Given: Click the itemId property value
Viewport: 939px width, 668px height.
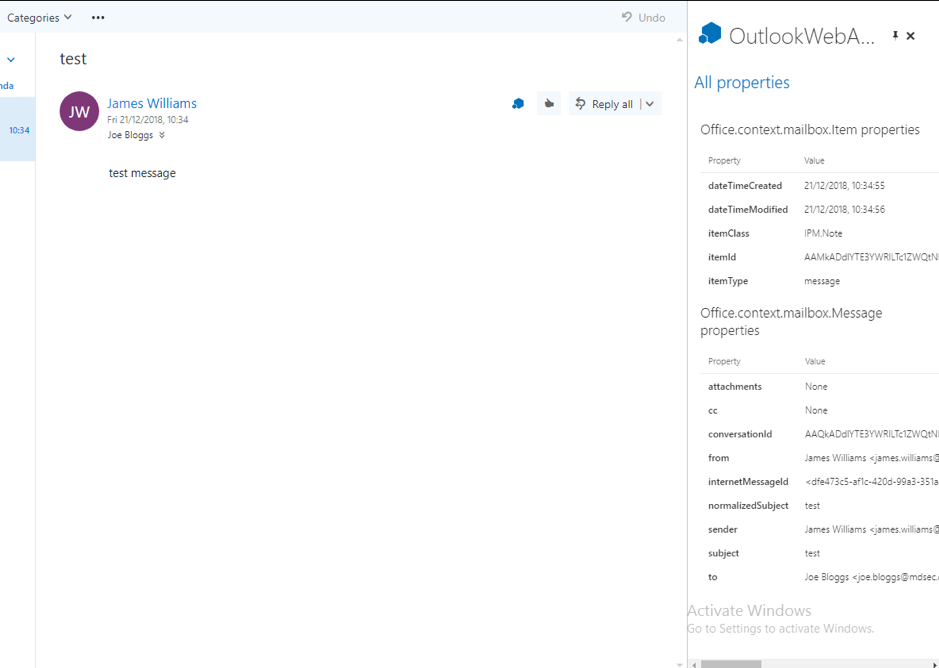Looking at the screenshot, I should coord(870,257).
